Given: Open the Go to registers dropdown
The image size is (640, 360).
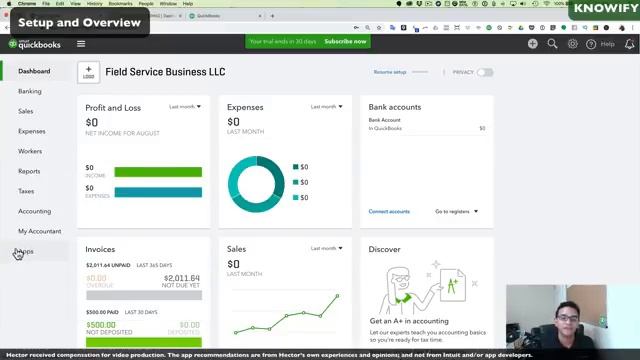Looking at the screenshot, I should [456, 211].
